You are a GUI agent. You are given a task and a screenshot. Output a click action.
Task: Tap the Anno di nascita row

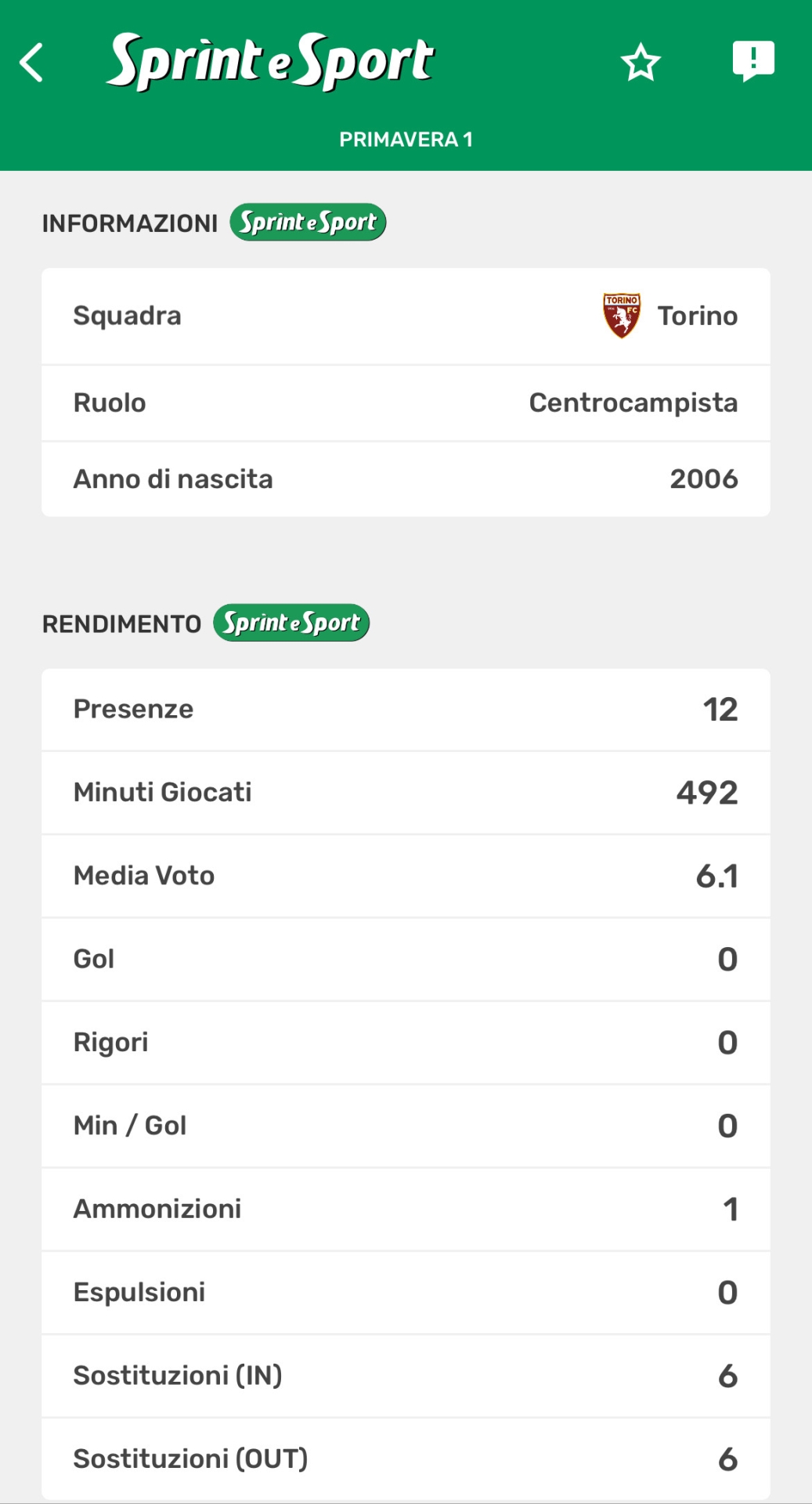[x=406, y=479]
